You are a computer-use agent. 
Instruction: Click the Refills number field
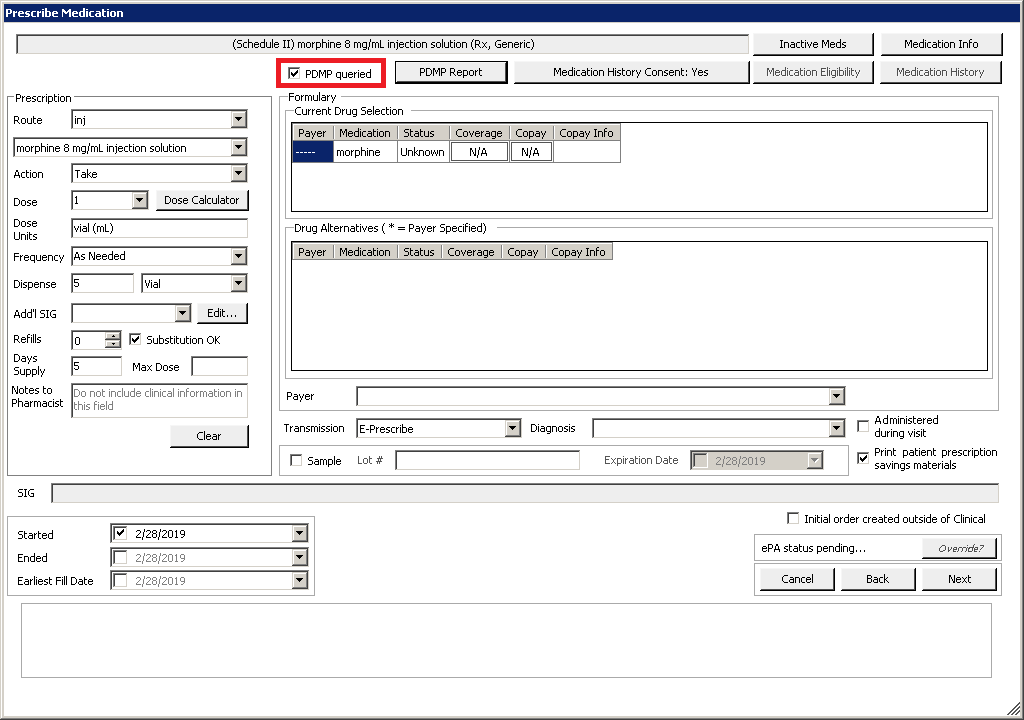[x=88, y=340]
